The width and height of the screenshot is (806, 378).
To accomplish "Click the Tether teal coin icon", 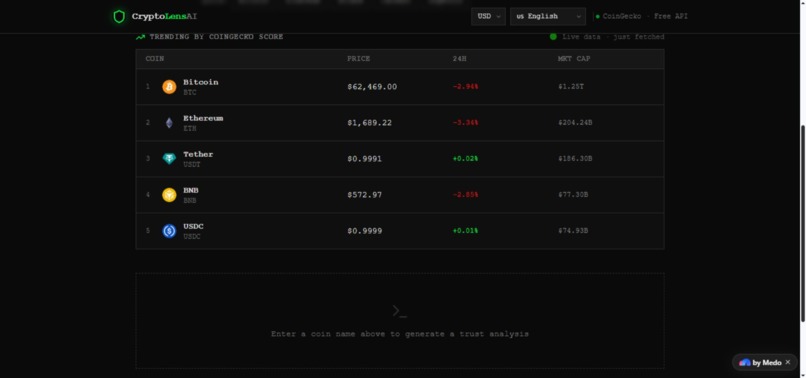I will click(x=169, y=159).
